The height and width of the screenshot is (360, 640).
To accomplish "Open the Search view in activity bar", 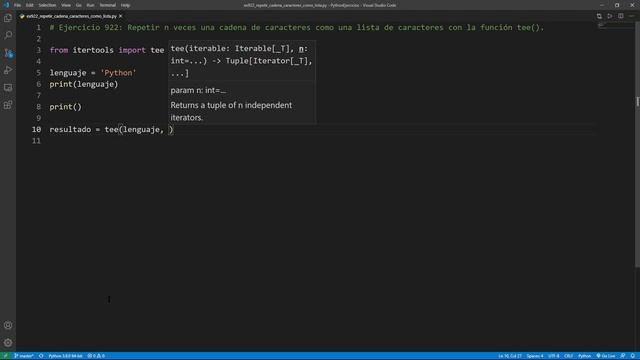I will tap(8, 35).
